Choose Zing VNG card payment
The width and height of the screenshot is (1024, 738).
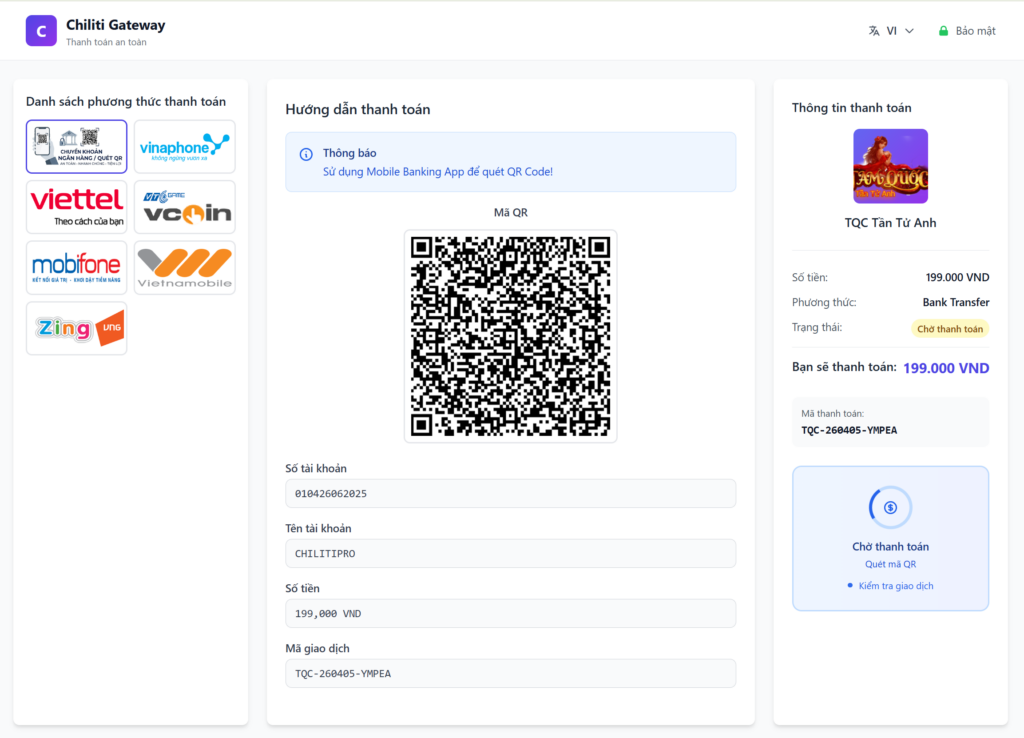(77, 328)
